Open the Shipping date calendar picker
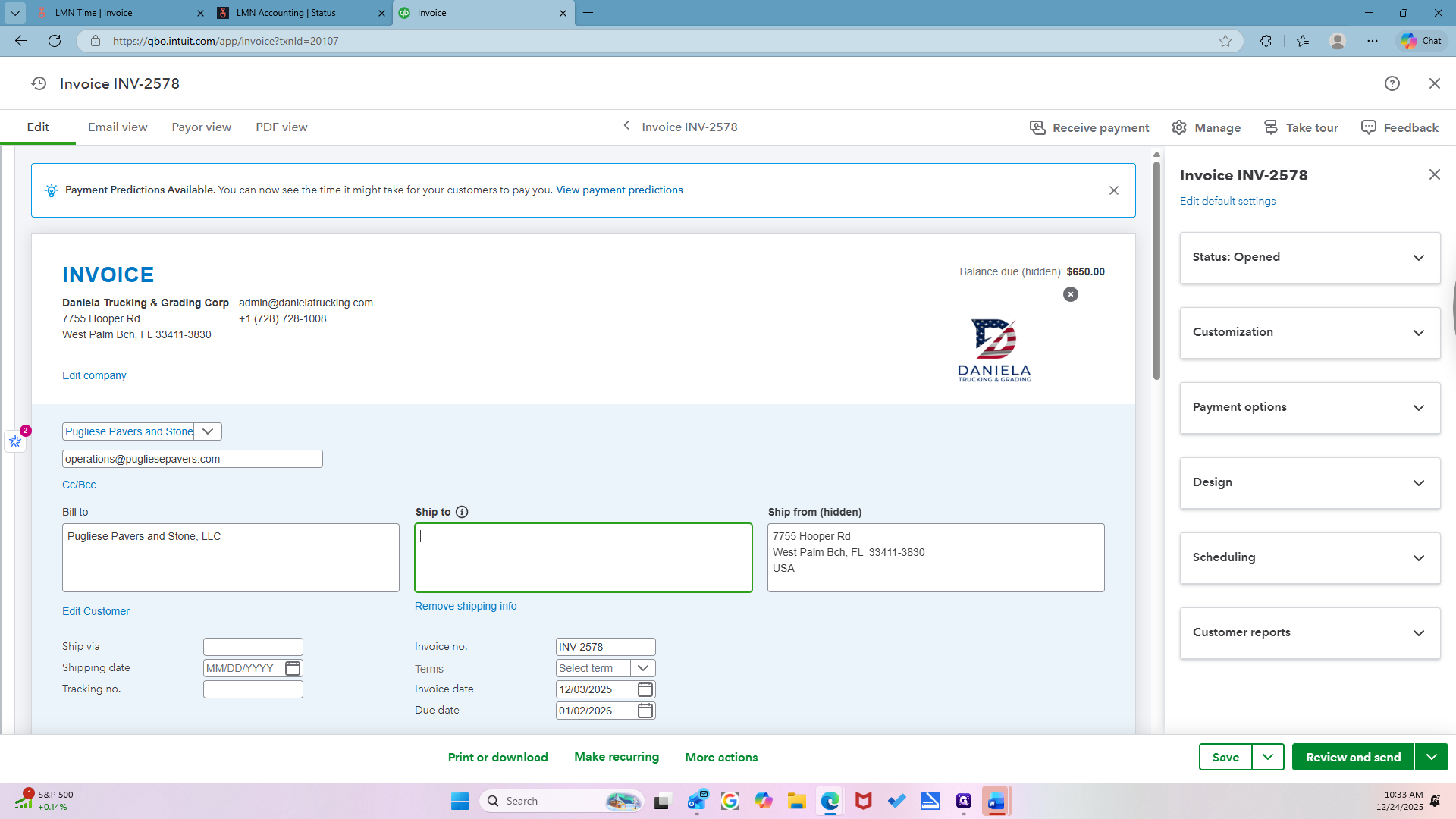Viewport: 1456px width, 819px height. tap(293, 668)
